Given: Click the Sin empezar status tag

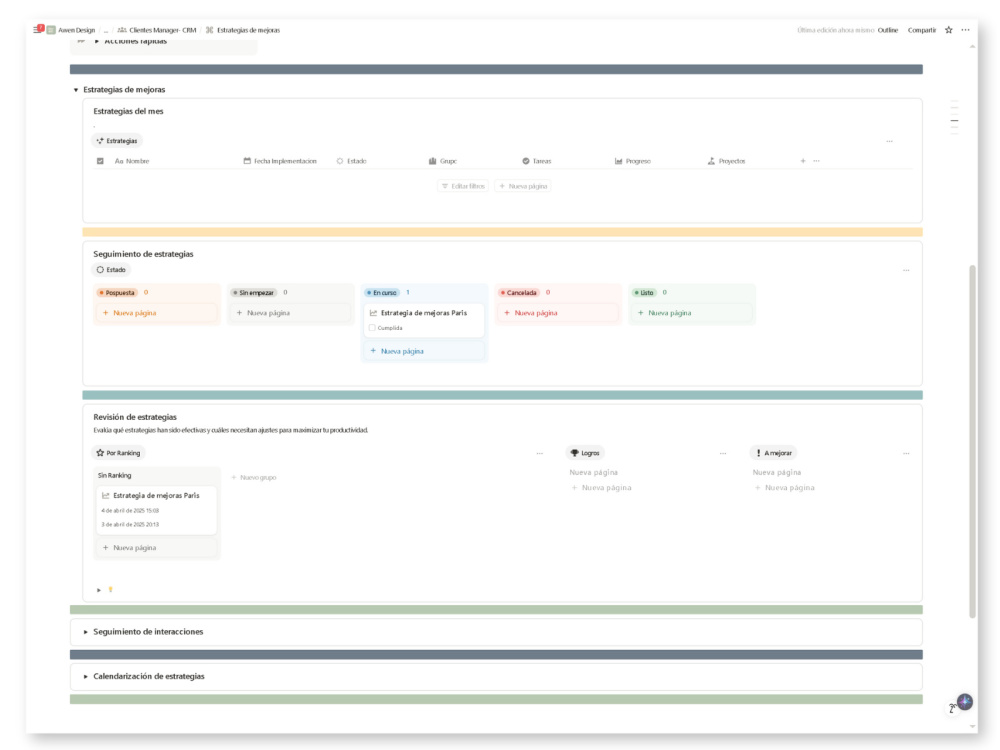Looking at the screenshot, I should [x=253, y=293].
